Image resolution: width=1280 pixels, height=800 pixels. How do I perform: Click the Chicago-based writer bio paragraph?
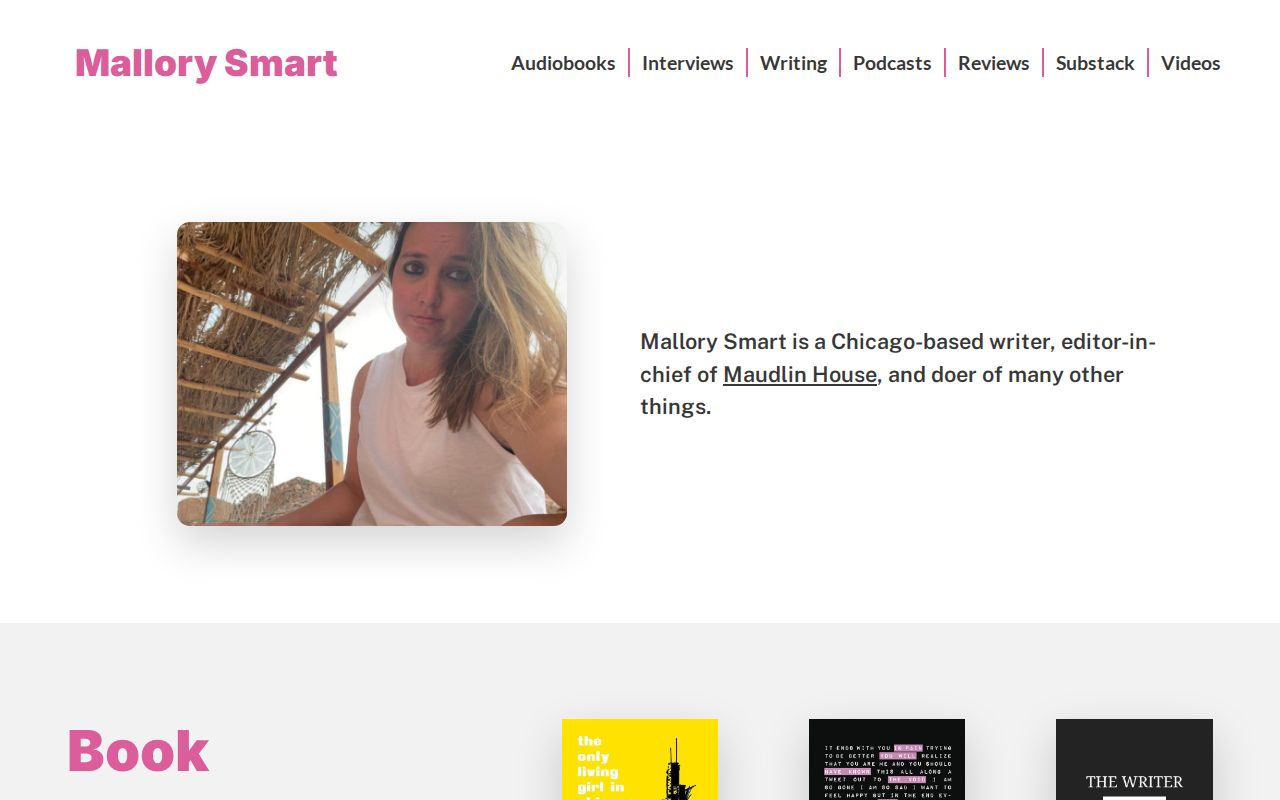898,374
